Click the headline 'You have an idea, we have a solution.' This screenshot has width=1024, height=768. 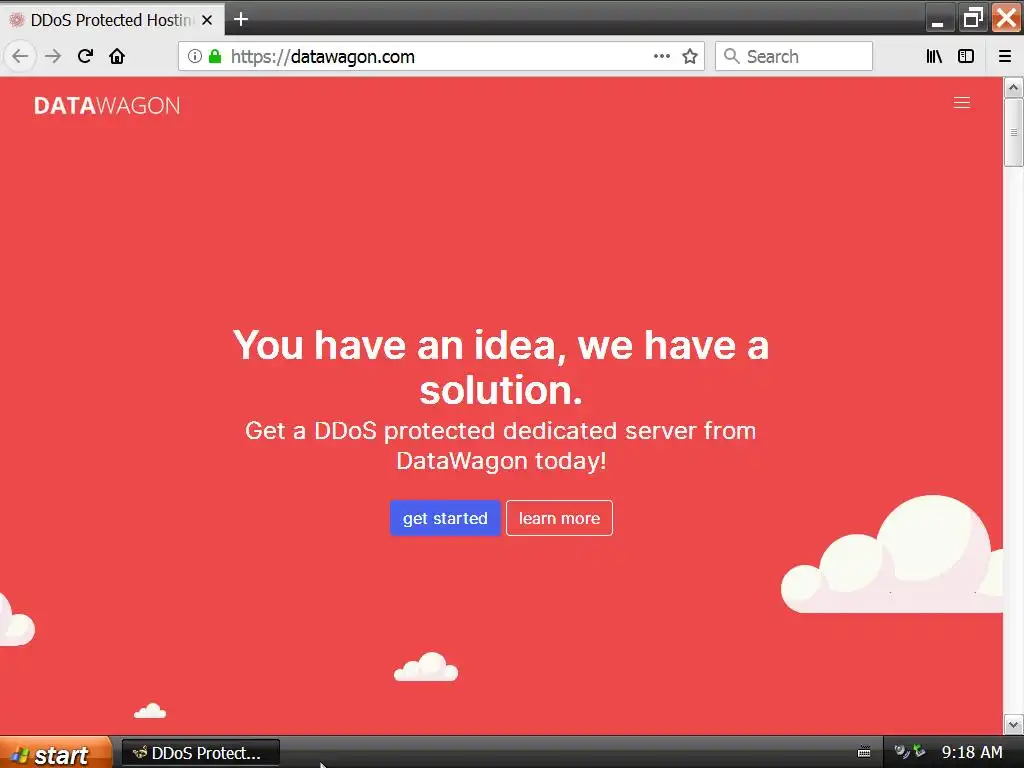tap(501, 367)
